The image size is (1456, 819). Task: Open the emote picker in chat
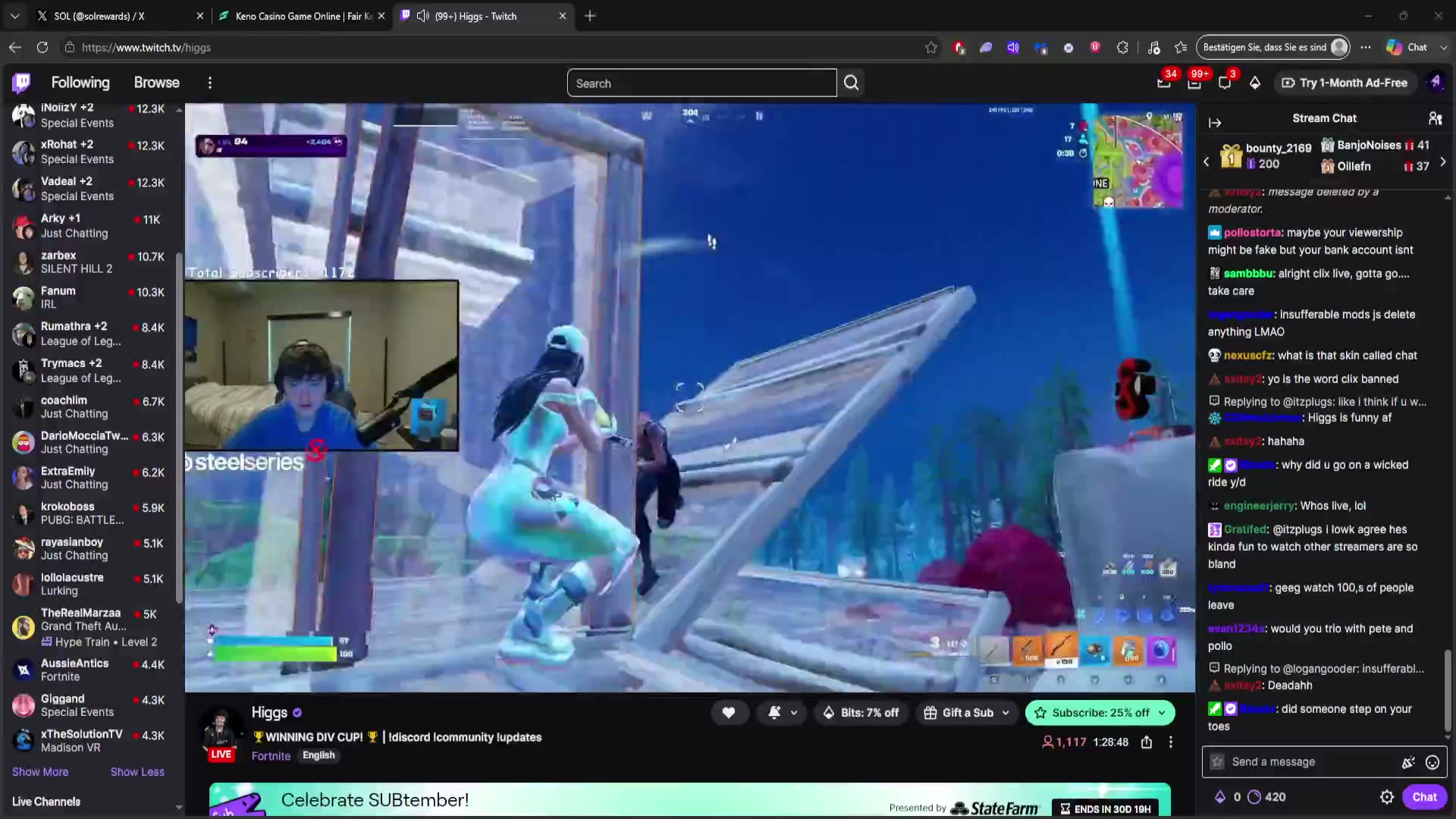tap(1432, 762)
